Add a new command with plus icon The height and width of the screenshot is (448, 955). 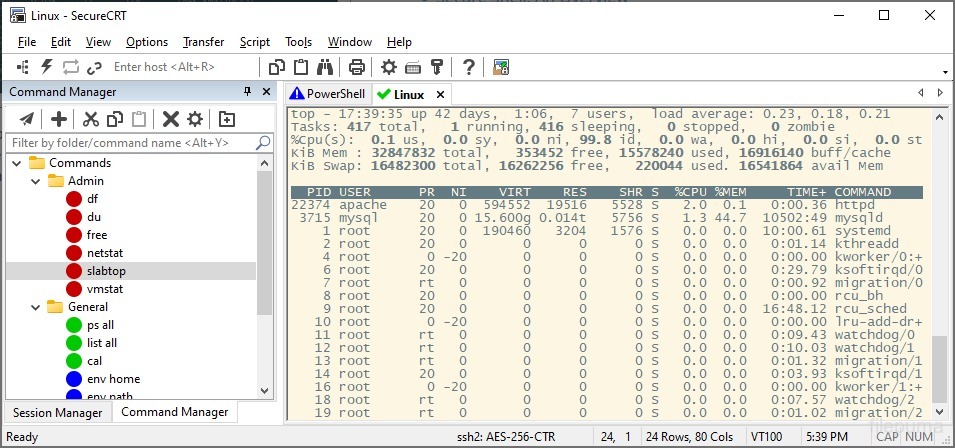[59, 119]
